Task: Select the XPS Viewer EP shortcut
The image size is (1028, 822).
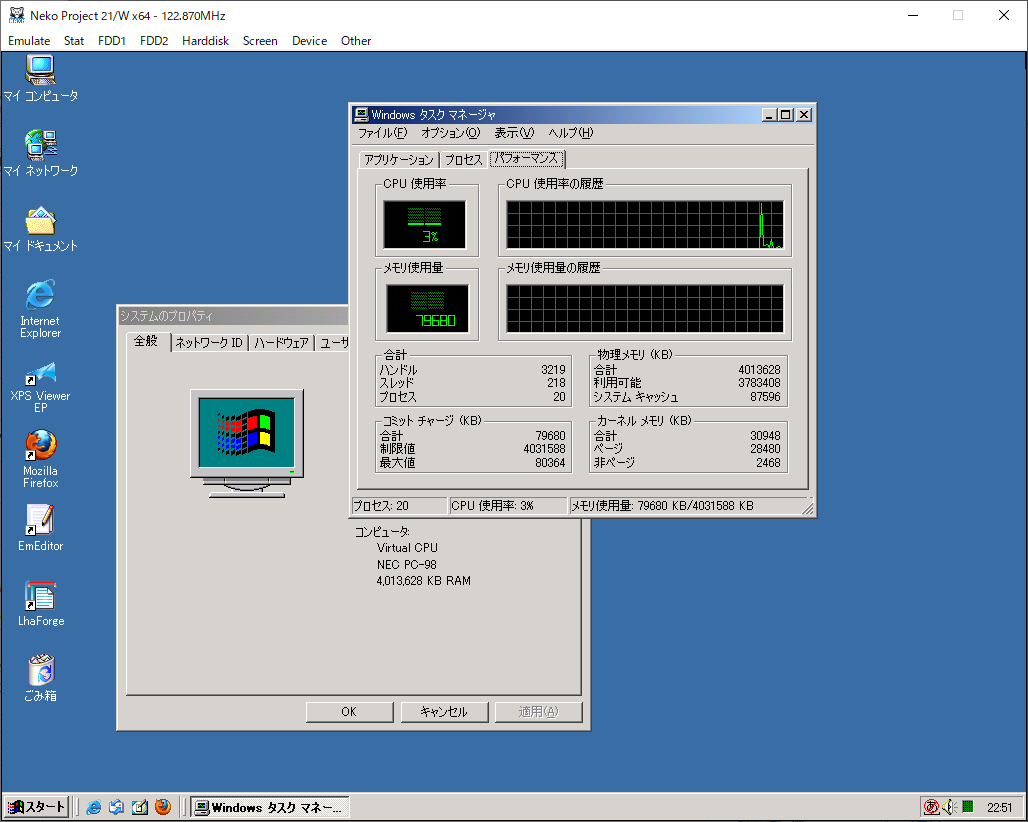Action: [41, 386]
